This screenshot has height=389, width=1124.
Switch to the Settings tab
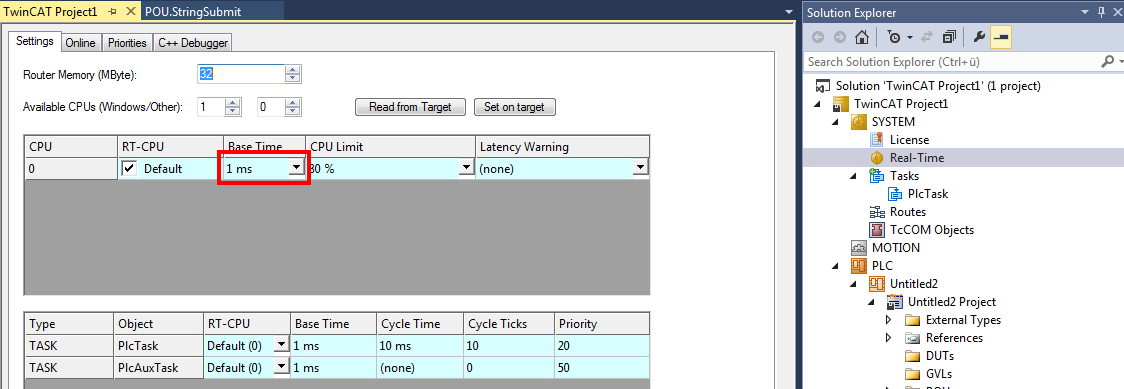click(x=34, y=42)
